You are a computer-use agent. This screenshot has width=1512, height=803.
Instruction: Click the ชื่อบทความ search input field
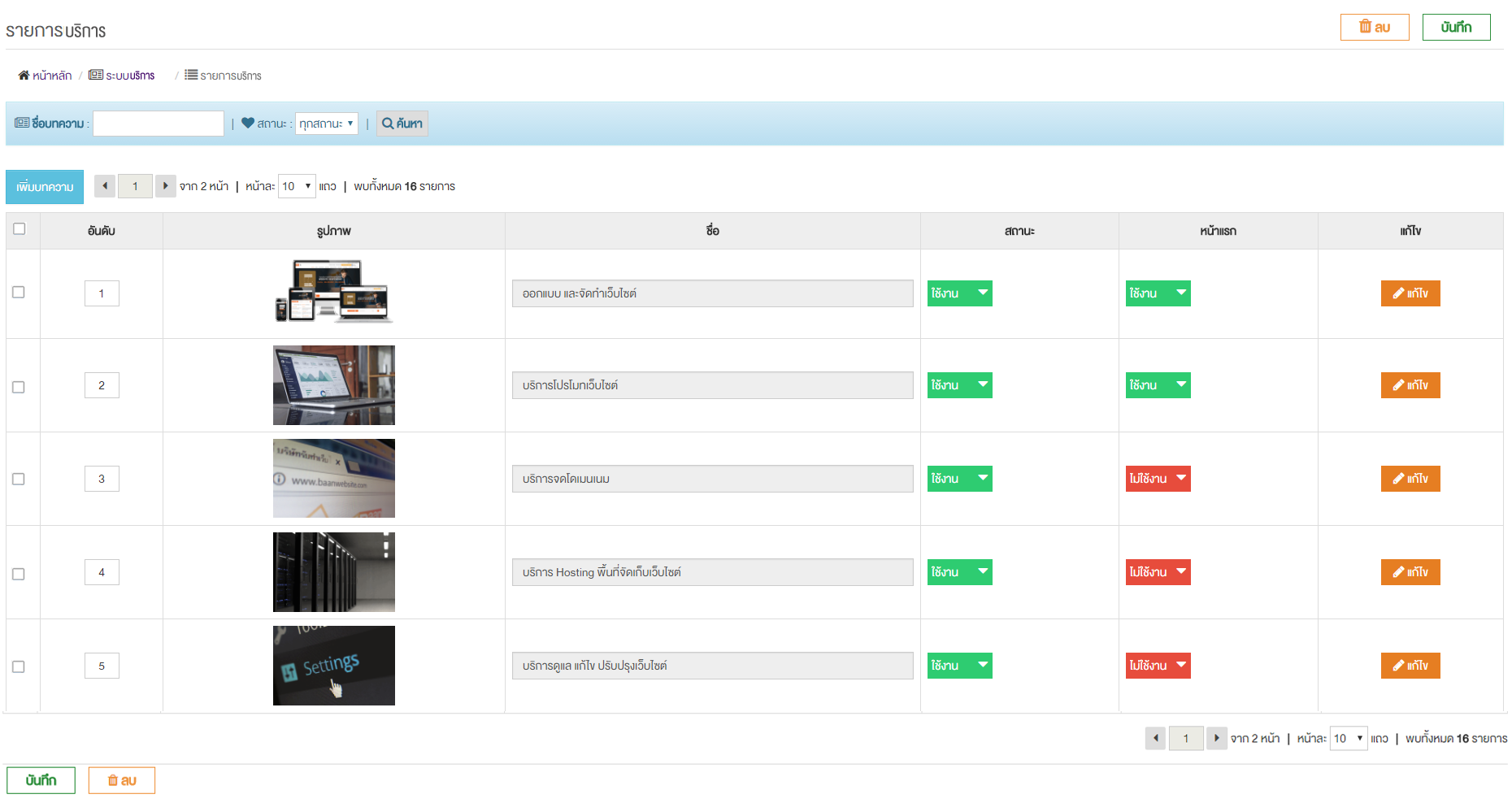coord(159,124)
